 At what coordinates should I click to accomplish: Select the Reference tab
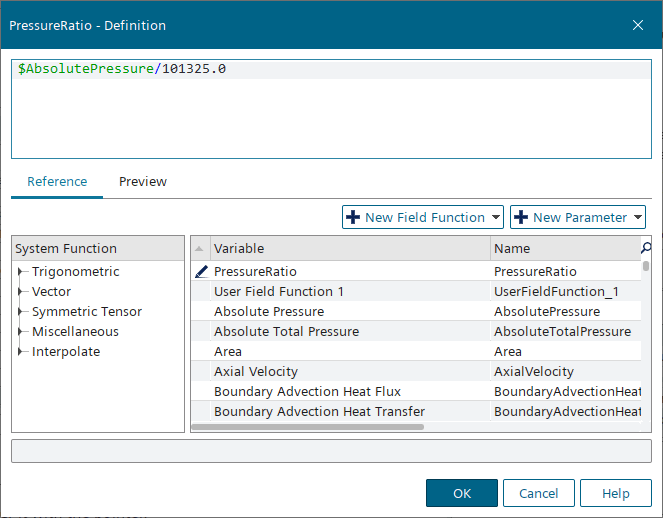tap(57, 182)
